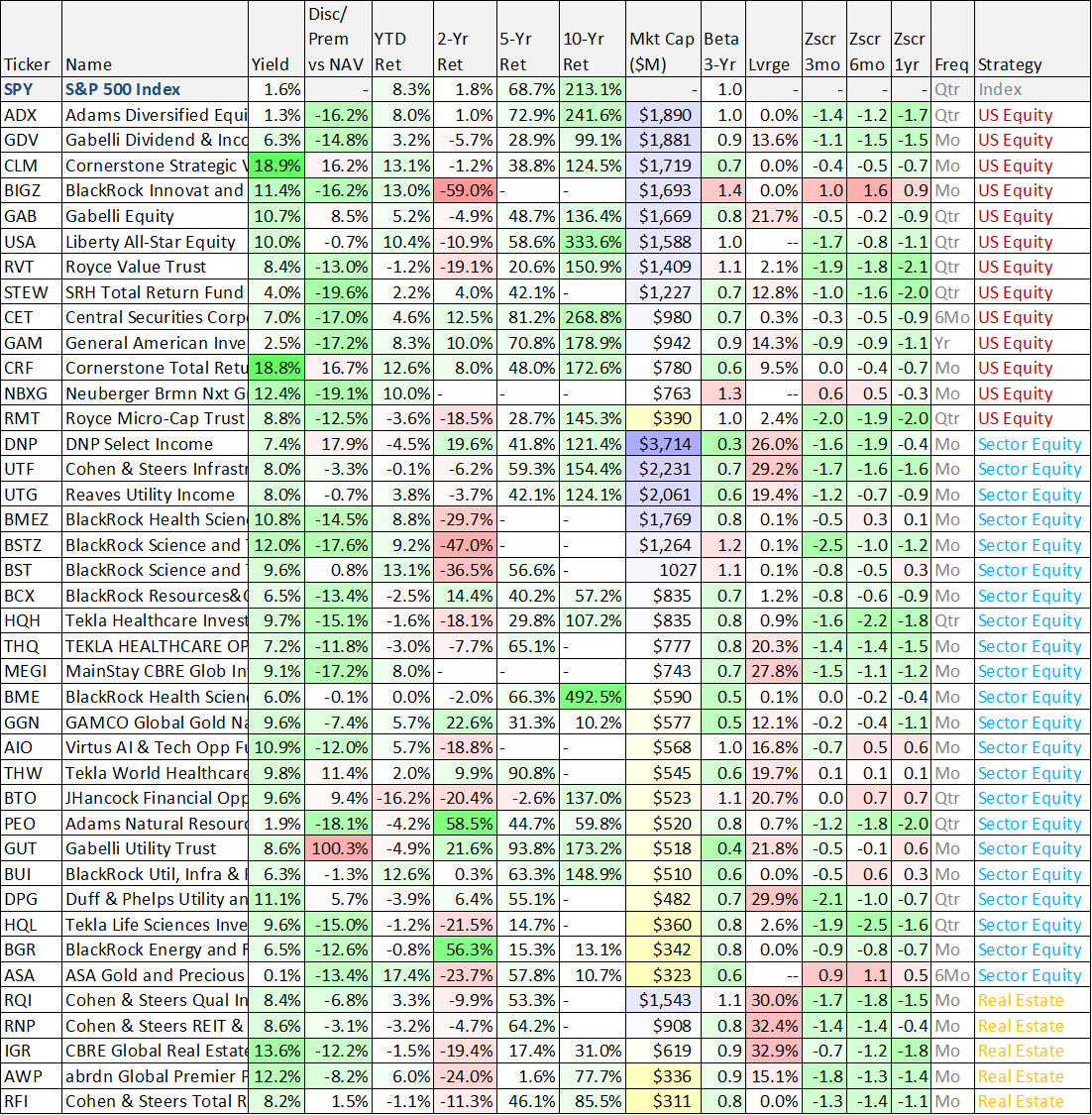Select RFI market cap $311
The height and width of the screenshot is (1115, 1092).
pos(663,1101)
